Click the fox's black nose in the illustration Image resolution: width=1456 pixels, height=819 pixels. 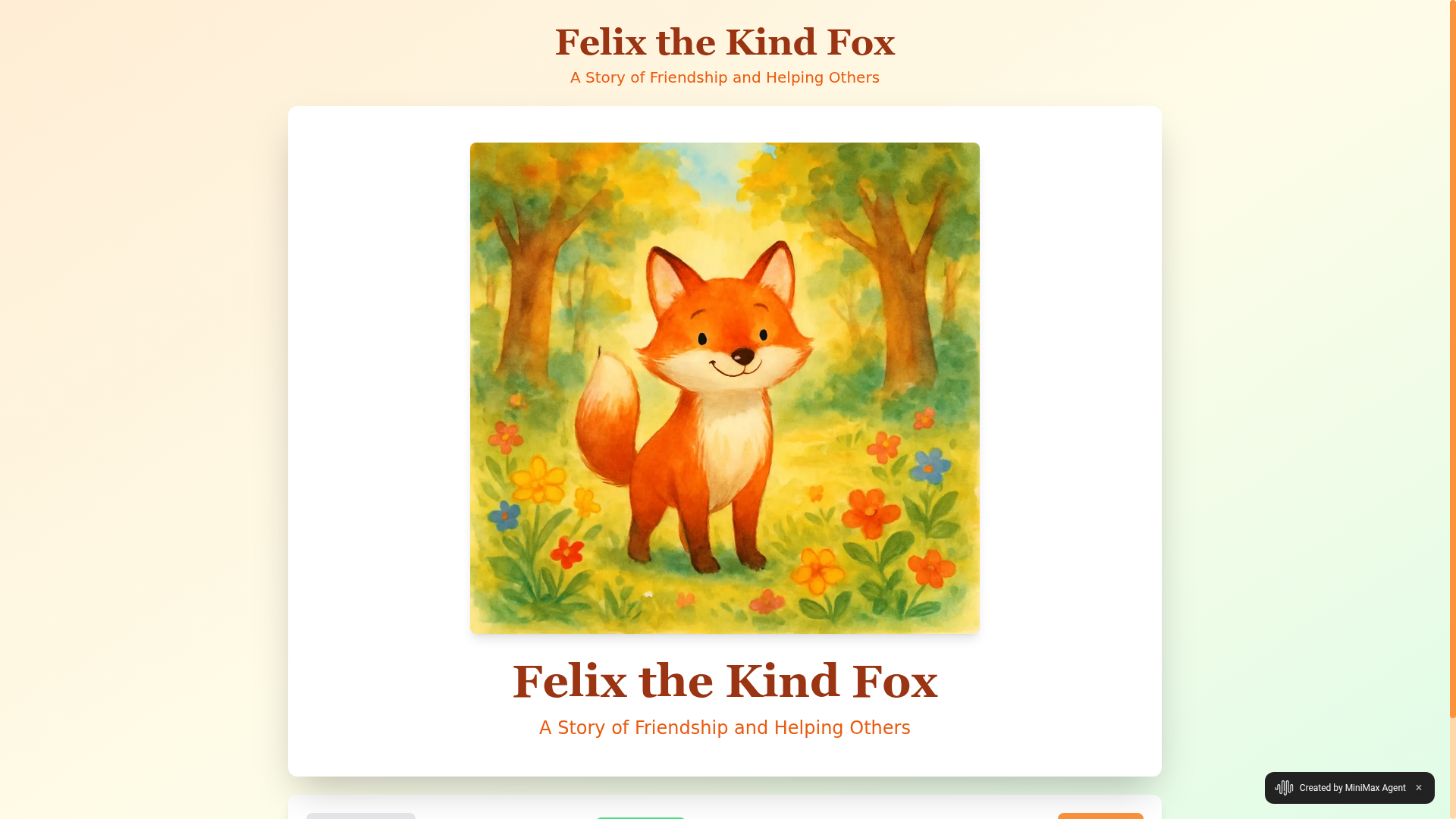click(x=742, y=355)
